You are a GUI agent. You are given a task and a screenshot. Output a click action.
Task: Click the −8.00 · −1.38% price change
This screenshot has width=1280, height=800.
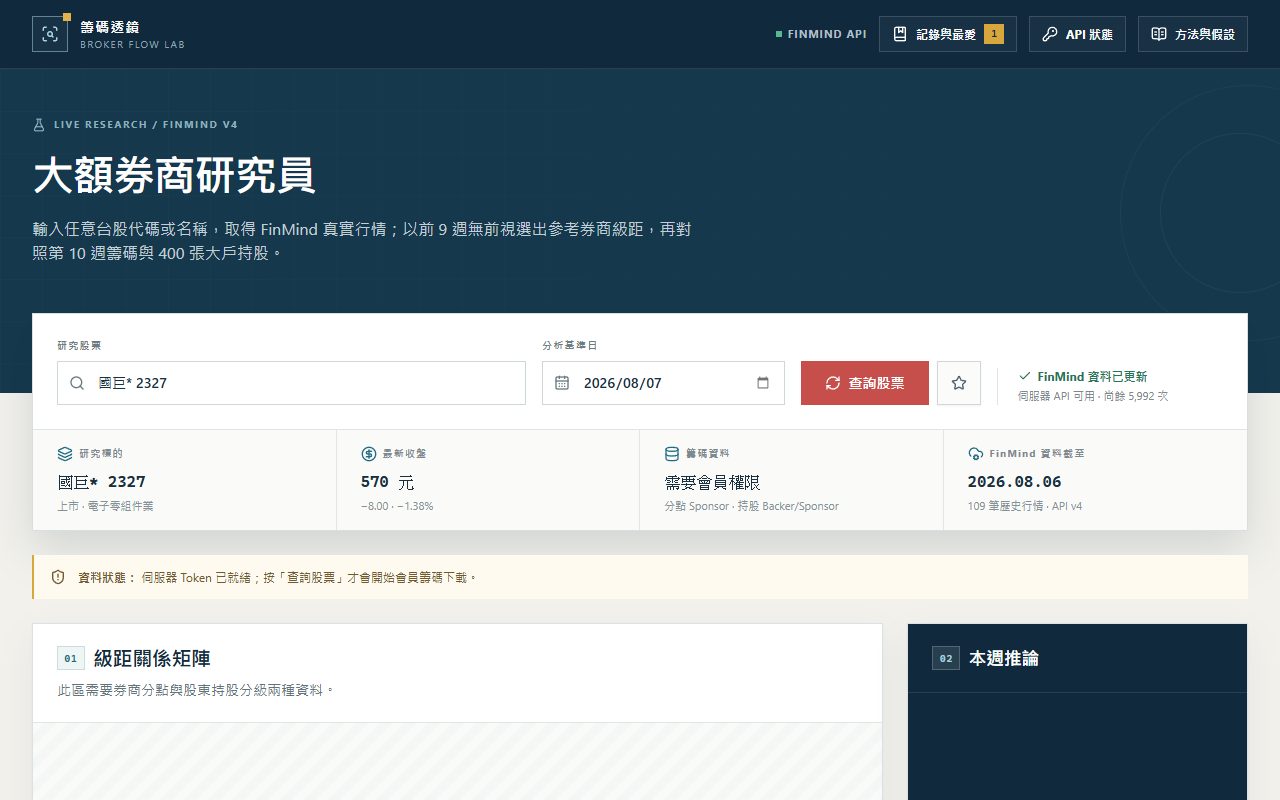[397, 506]
